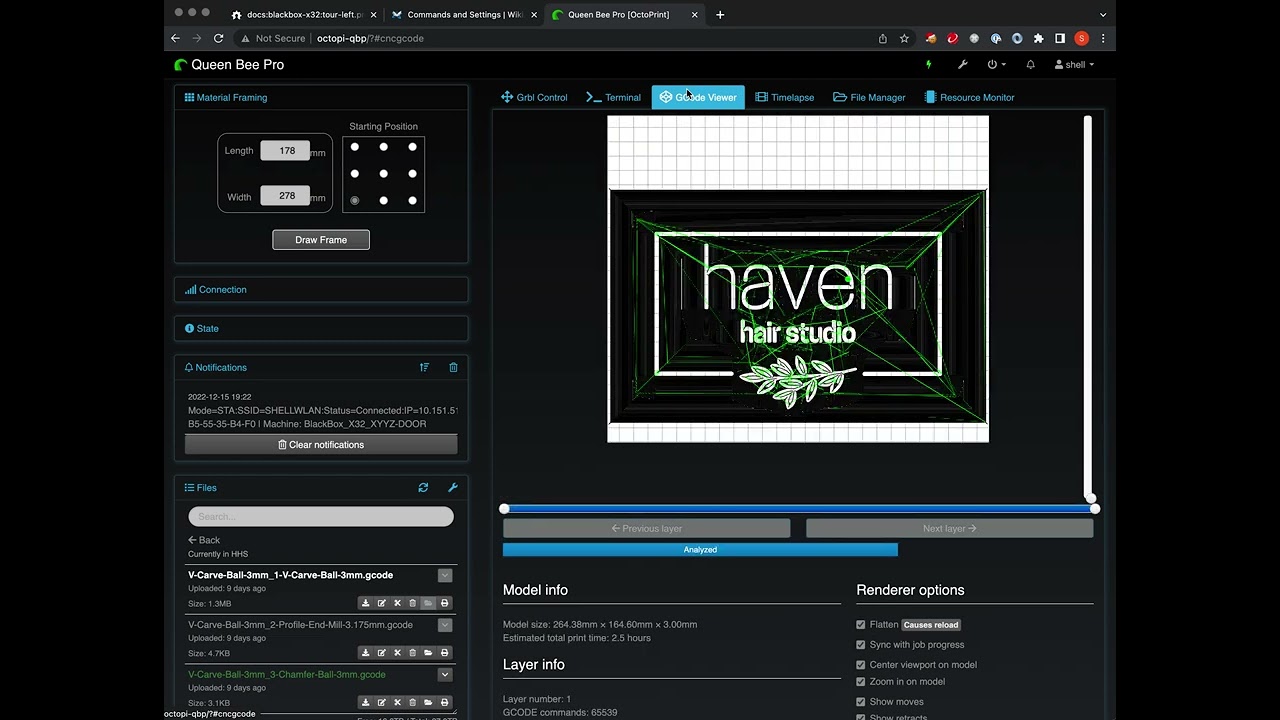This screenshot has width=1280, height=720.
Task: Go Back in the file list
Action: coord(204,540)
